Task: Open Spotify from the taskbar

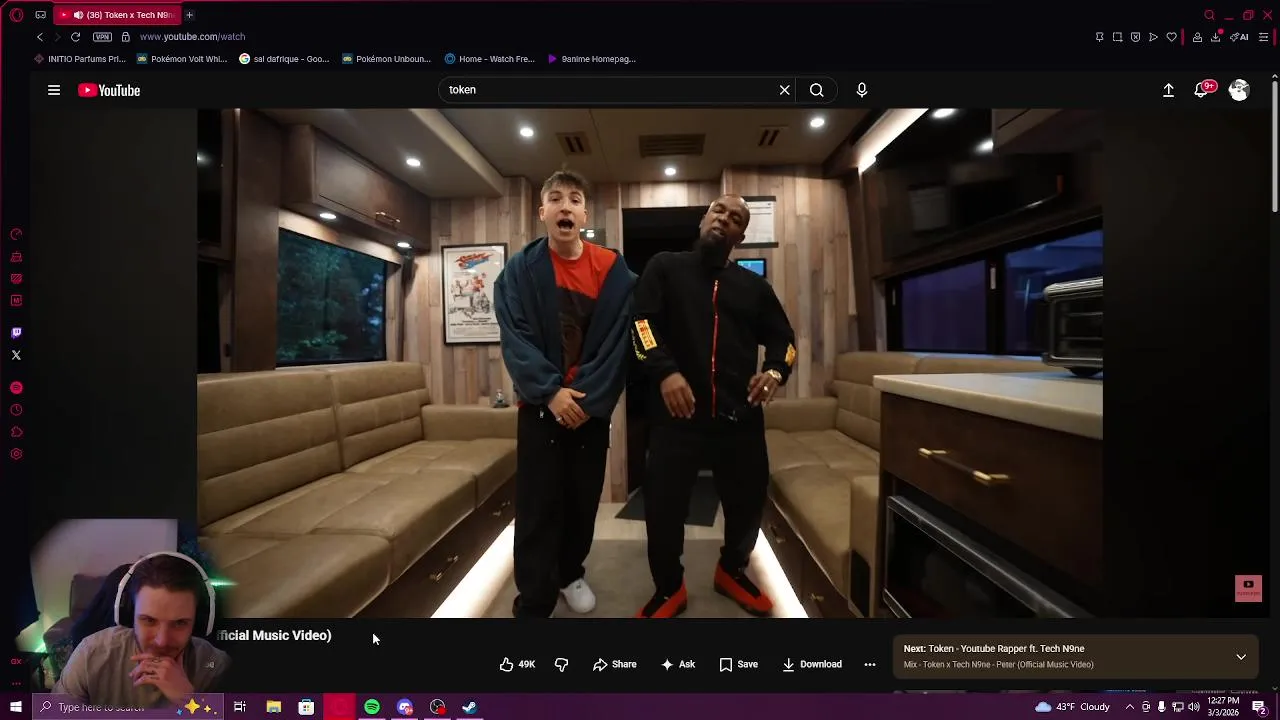Action: 372,707
